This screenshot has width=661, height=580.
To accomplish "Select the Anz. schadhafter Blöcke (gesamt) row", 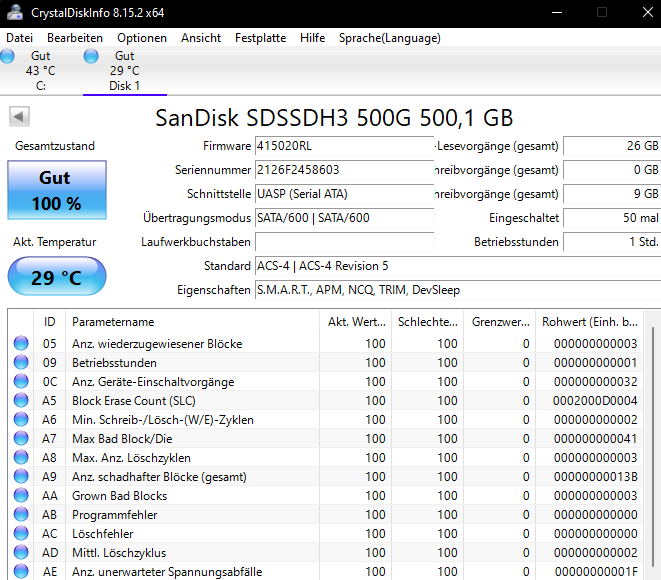I will pyautogui.click(x=326, y=476).
